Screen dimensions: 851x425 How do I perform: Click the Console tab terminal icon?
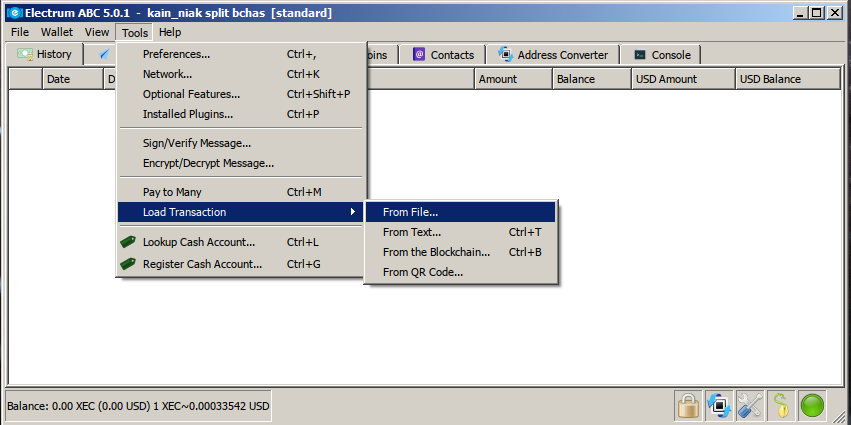point(640,54)
